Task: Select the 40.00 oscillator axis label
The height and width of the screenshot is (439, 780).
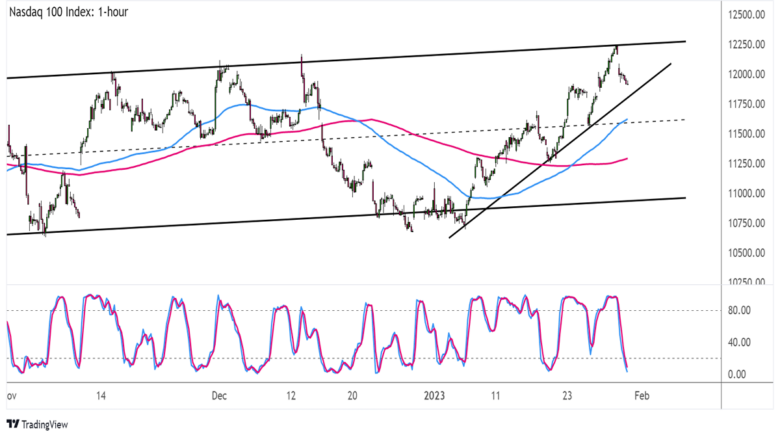Action: (741, 343)
